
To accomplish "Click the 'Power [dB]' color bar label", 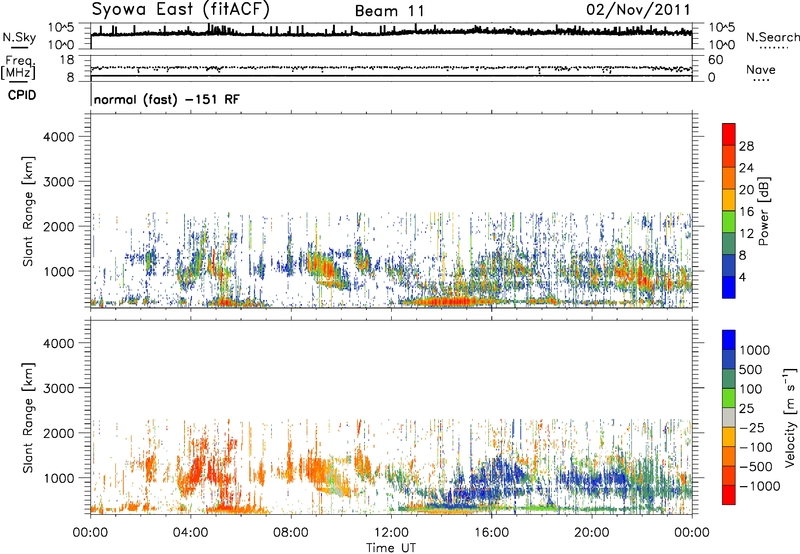I will click(x=764, y=211).
